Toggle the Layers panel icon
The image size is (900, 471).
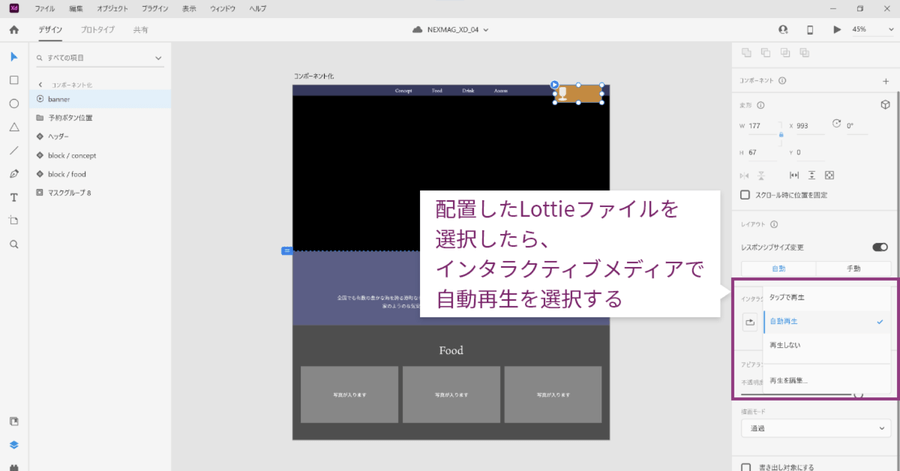tap(14, 445)
